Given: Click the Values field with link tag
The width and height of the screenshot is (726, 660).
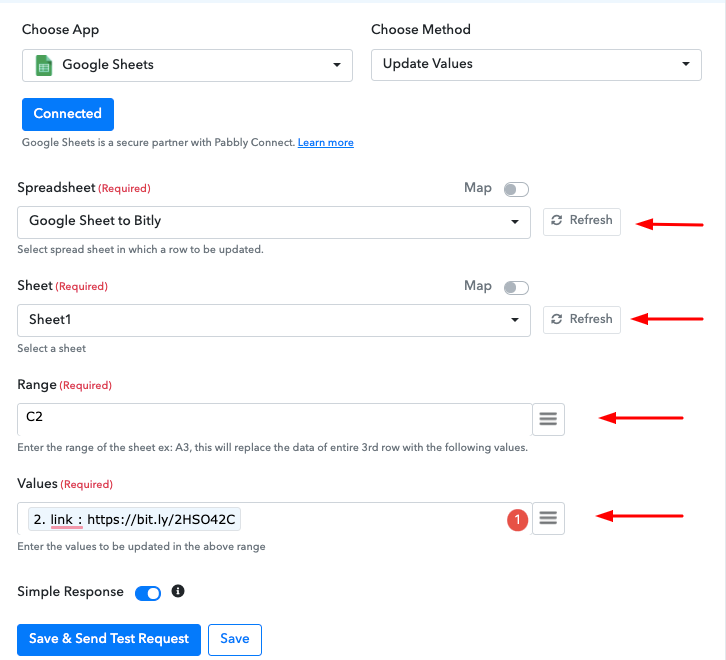Looking at the screenshot, I should point(275,518).
